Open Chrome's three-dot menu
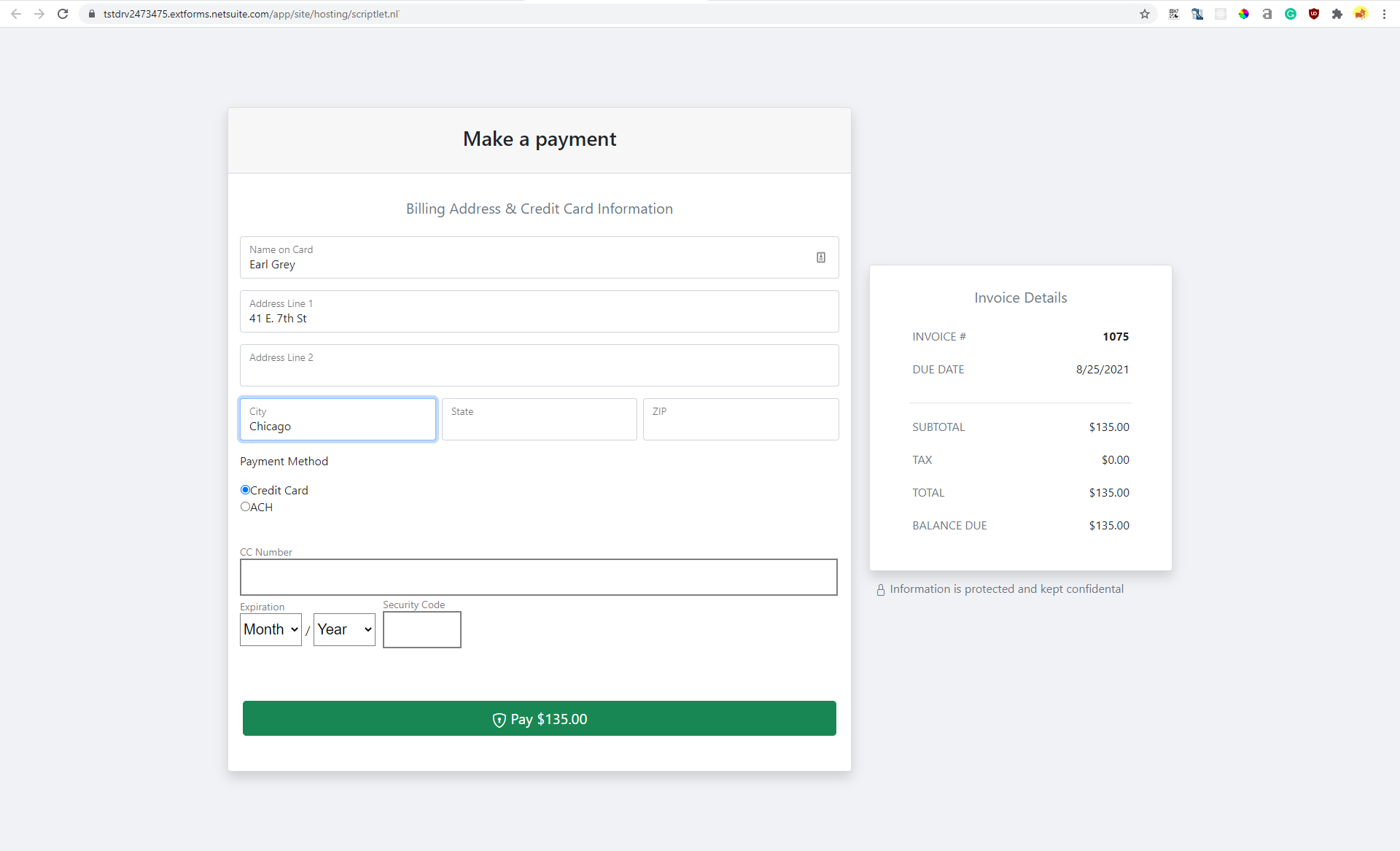The height and width of the screenshot is (851, 1400). pyautogui.click(x=1385, y=14)
